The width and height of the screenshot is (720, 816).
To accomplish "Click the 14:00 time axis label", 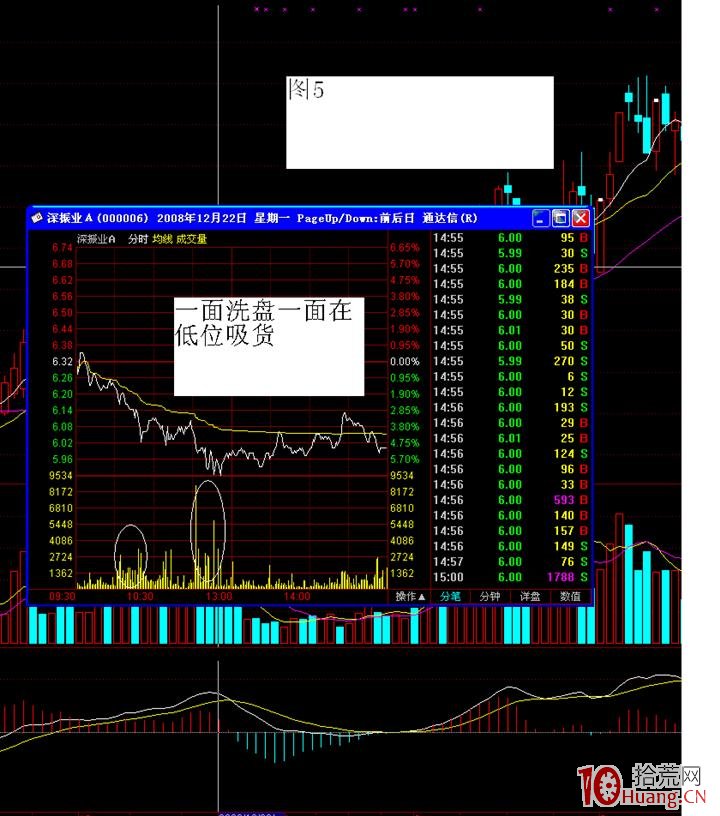I will point(297,596).
